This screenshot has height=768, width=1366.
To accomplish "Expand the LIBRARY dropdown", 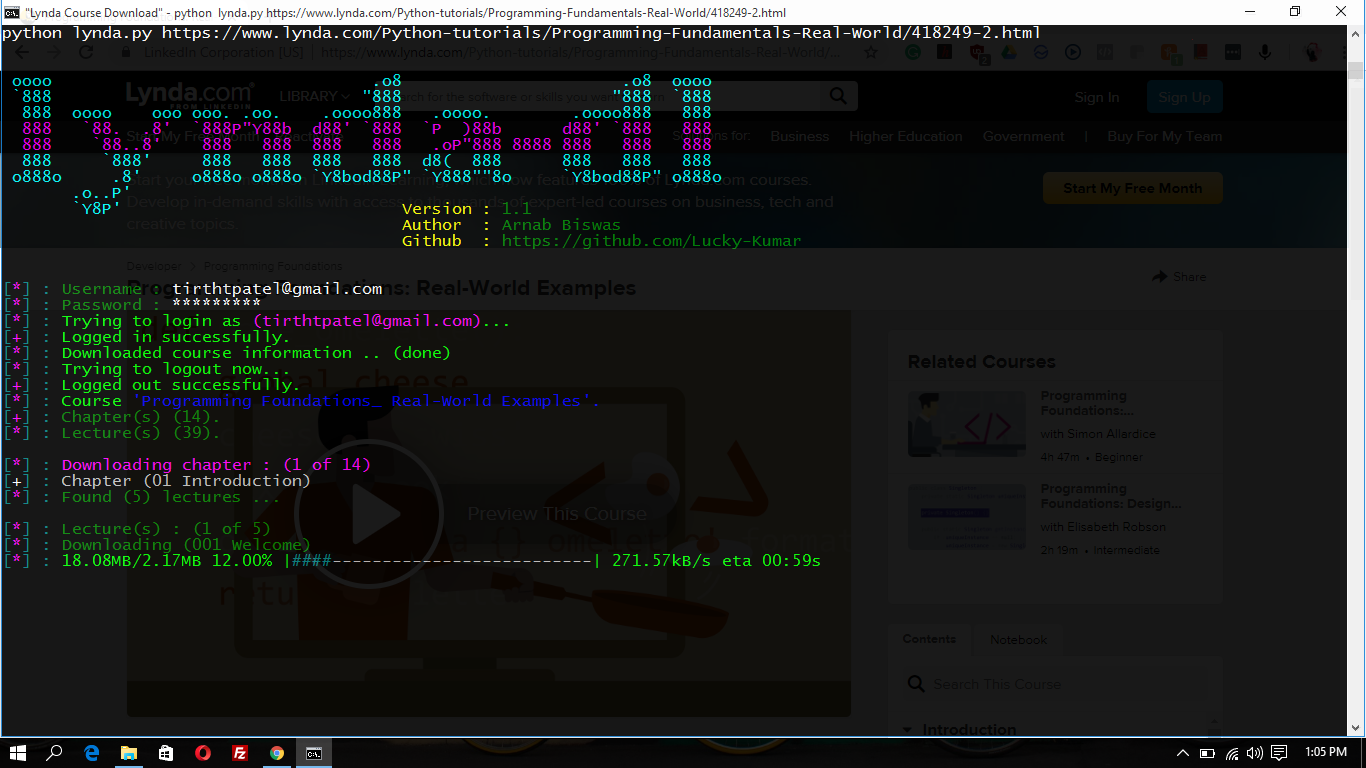I will point(312,95).
